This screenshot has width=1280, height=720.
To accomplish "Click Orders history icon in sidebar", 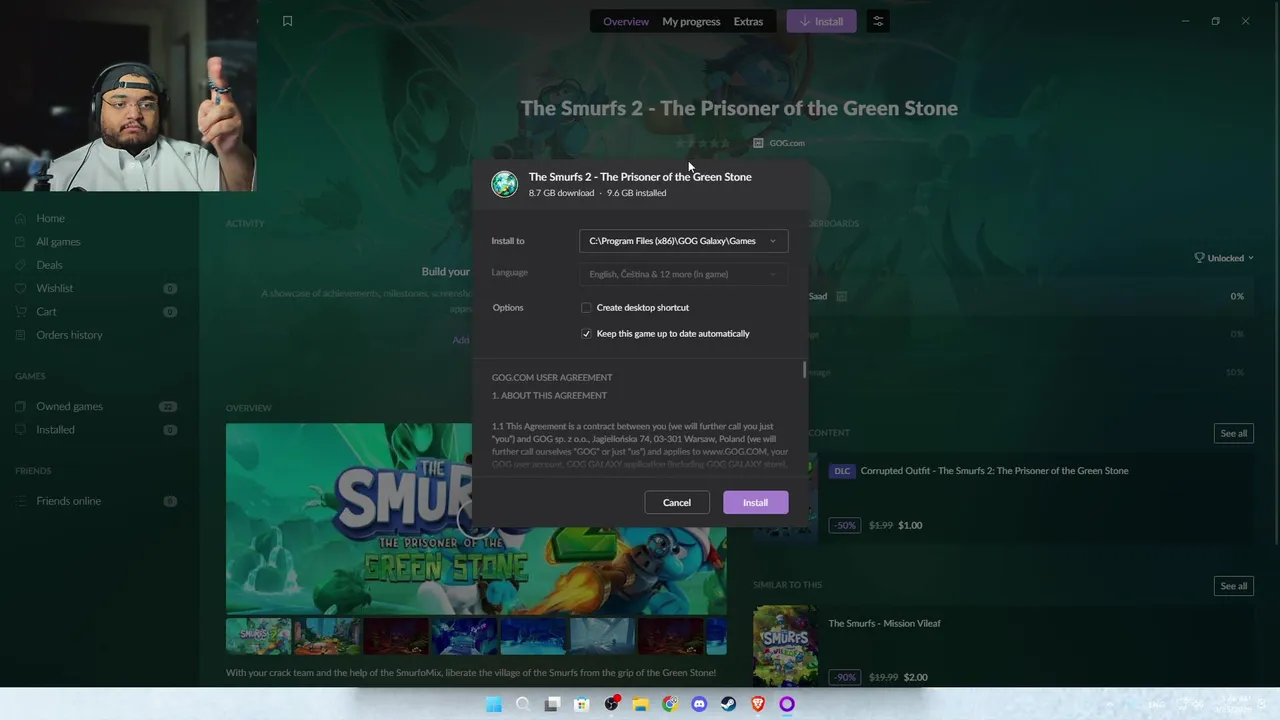I will (21, 335).
